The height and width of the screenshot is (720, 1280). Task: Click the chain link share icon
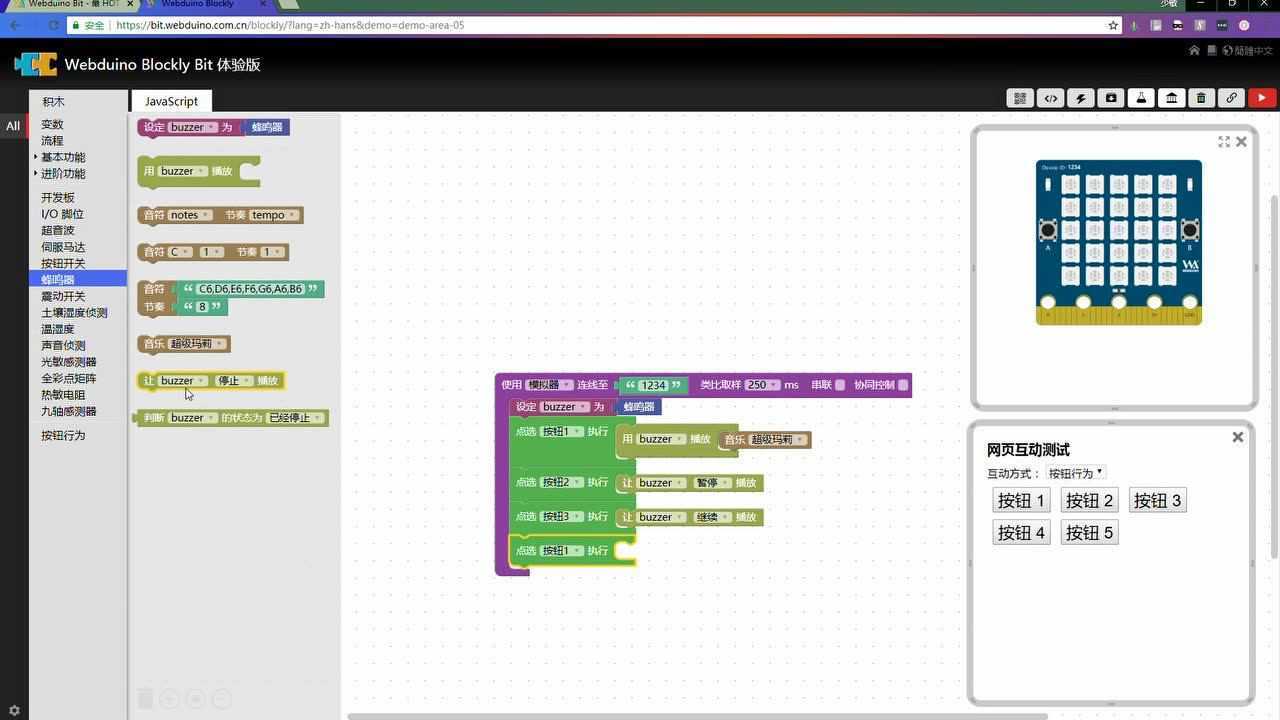click(x=1231, y=98)
